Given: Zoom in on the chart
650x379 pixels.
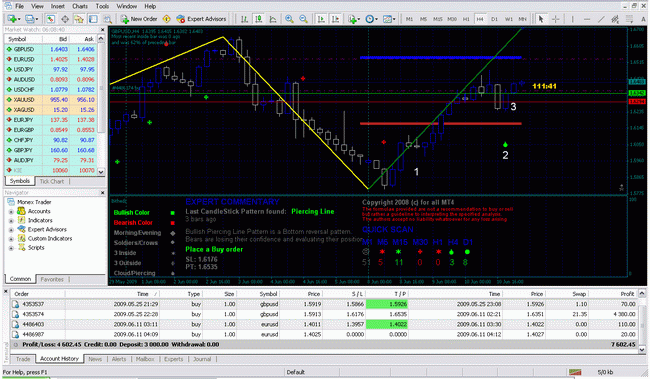Looking at the screenshot, I should 289,19.
